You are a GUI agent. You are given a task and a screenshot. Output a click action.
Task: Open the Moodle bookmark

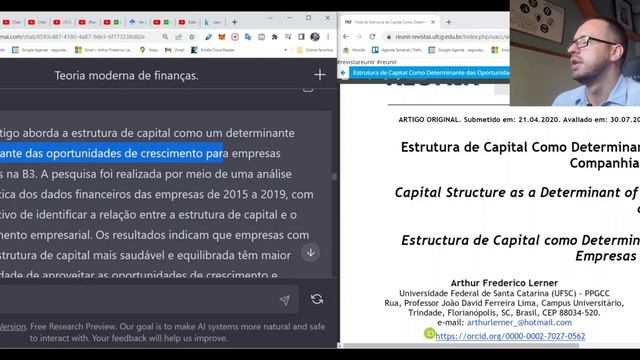click(x=354, y=50)
